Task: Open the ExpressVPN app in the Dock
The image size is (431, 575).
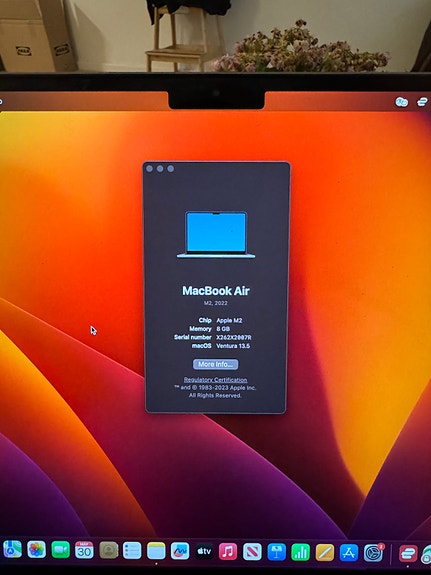Action: pyautogui.click(x=408, y=553)
